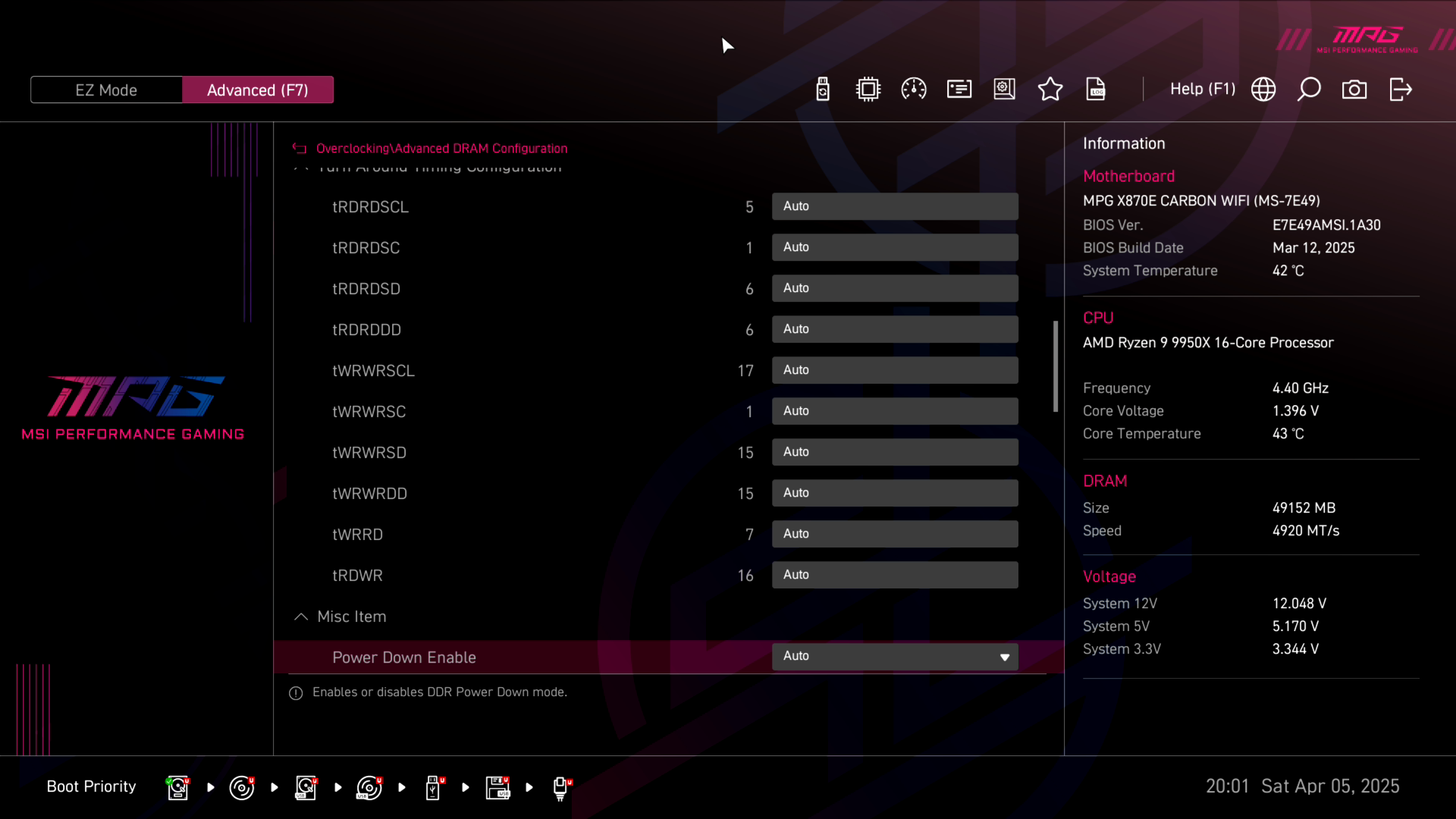Viewport: 1456px width, 819px height.
Task: Open the magnifier search icon
Action: coord(1309,89)
